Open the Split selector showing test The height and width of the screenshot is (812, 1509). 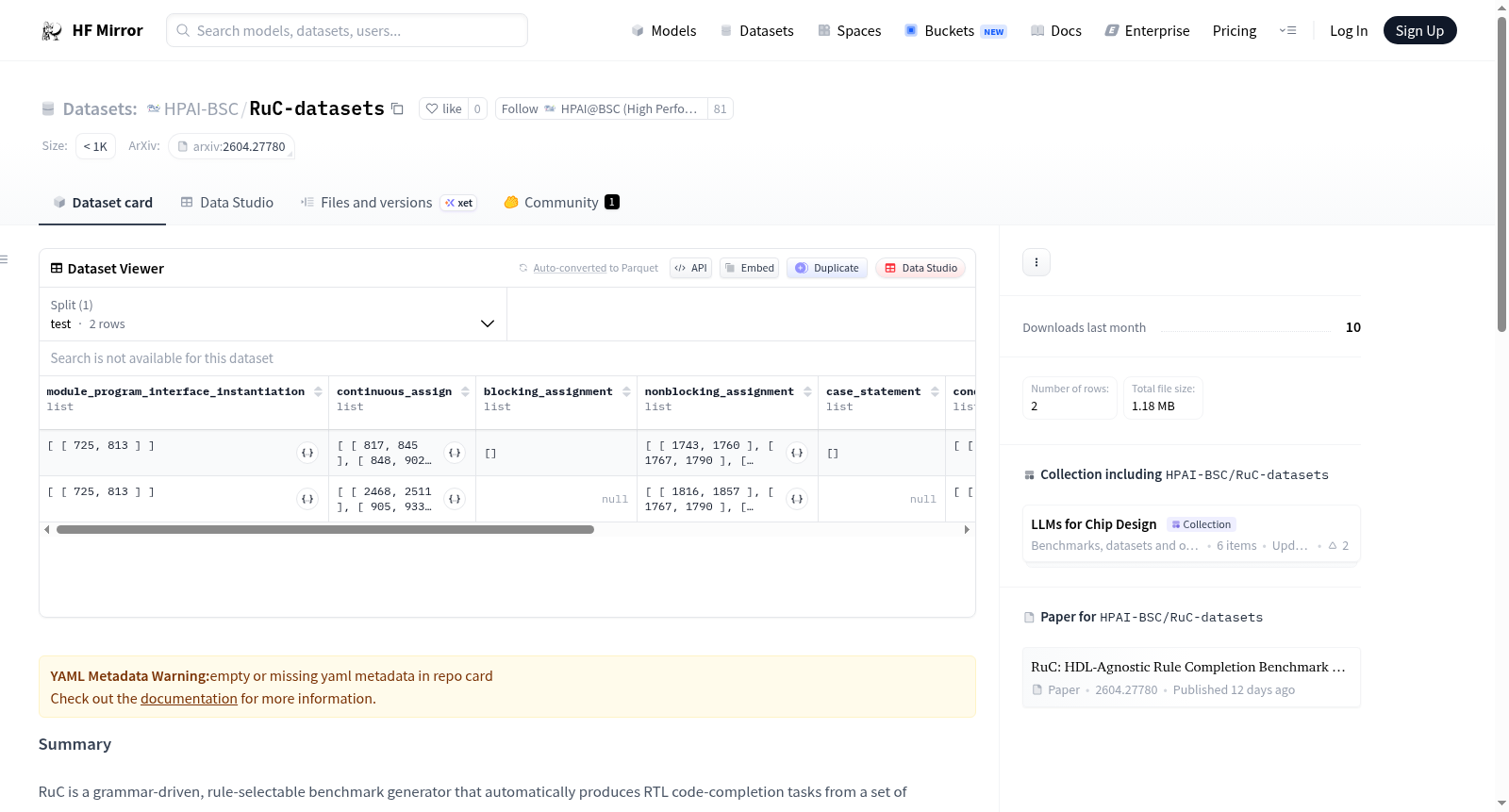[273, 314]
